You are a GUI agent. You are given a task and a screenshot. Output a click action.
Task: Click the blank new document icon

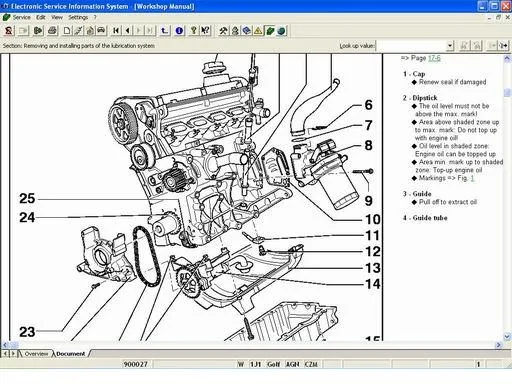(67, 31)
